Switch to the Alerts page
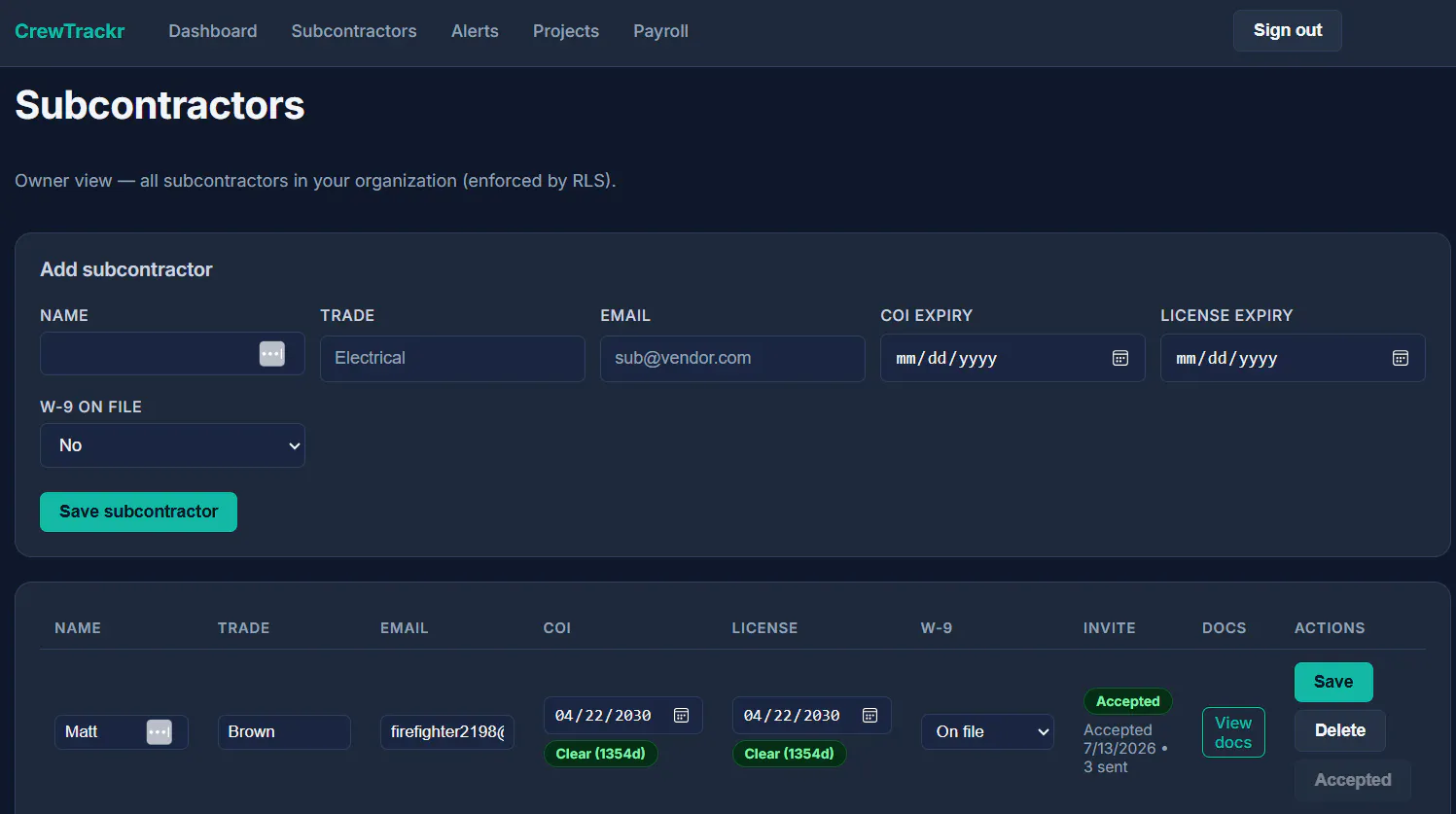Image resolution: width=1456 pixels, height=814 pixels. [475, 31]
